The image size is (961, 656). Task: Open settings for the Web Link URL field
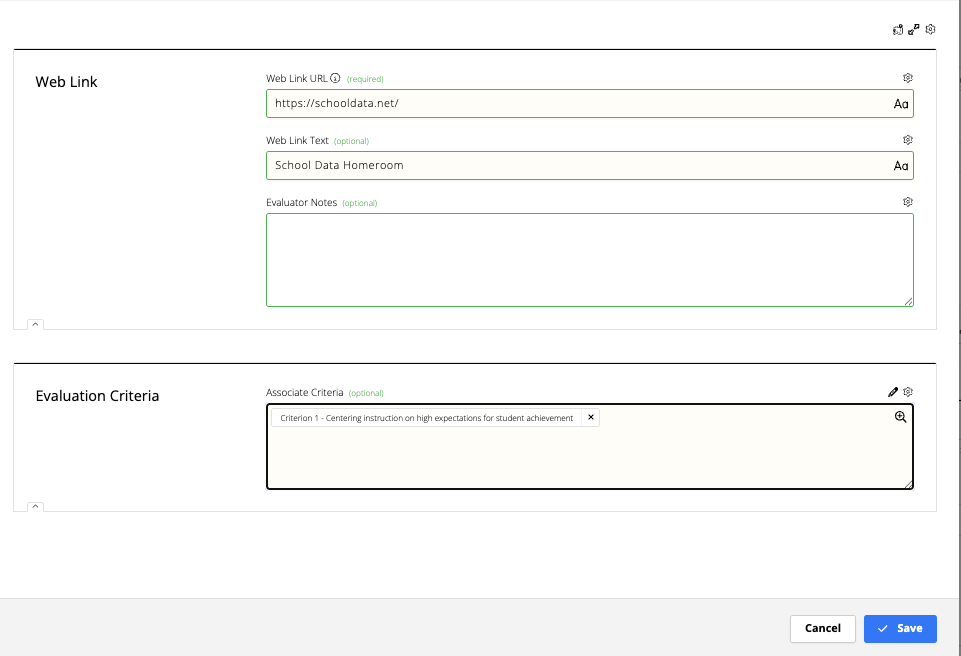click(907, 77)
